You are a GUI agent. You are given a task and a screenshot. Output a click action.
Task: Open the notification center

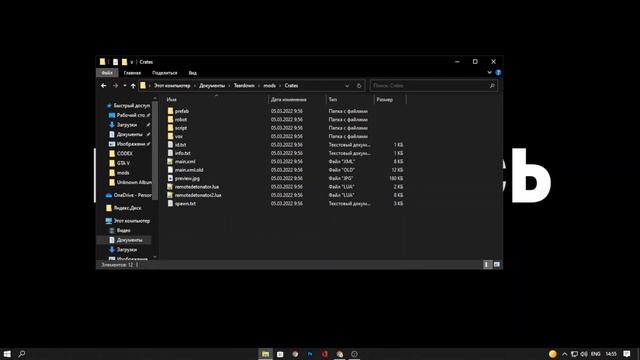pos(627,354)
